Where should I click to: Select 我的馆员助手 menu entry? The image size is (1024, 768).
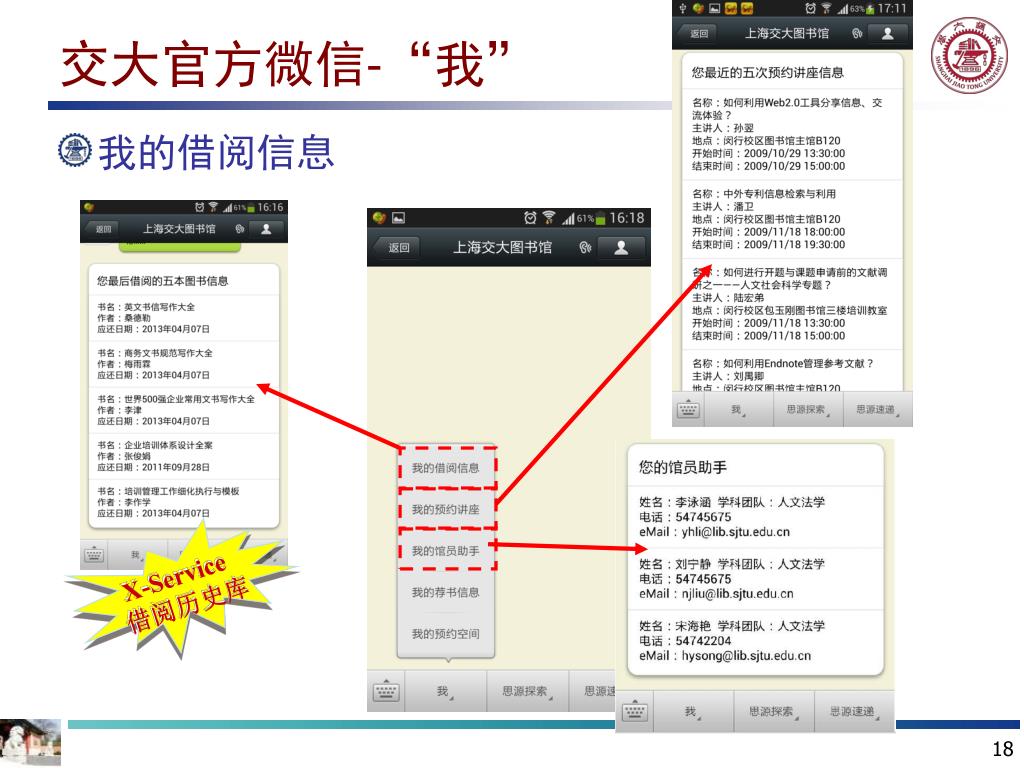tap(446, 551)
